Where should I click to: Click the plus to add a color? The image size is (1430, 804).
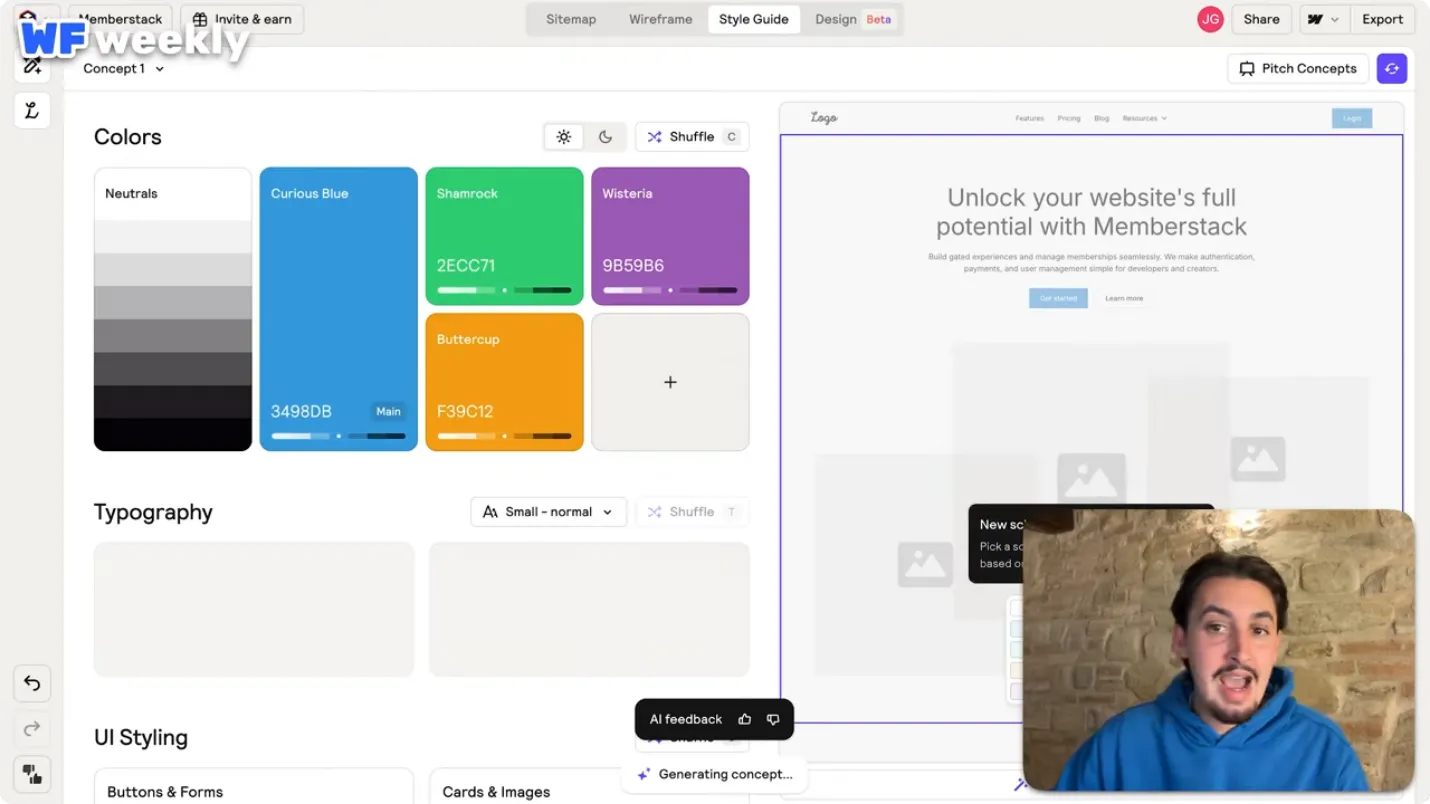point(670,382)
